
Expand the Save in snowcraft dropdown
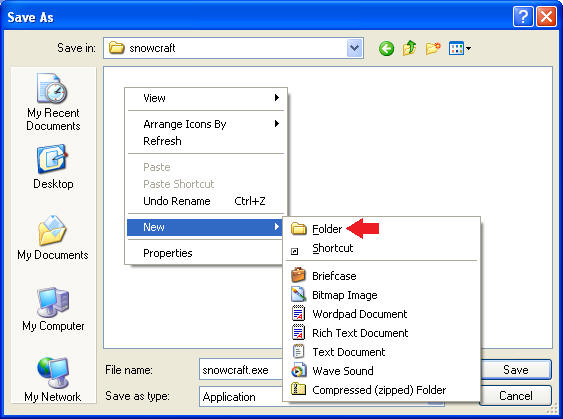point(354,48)
